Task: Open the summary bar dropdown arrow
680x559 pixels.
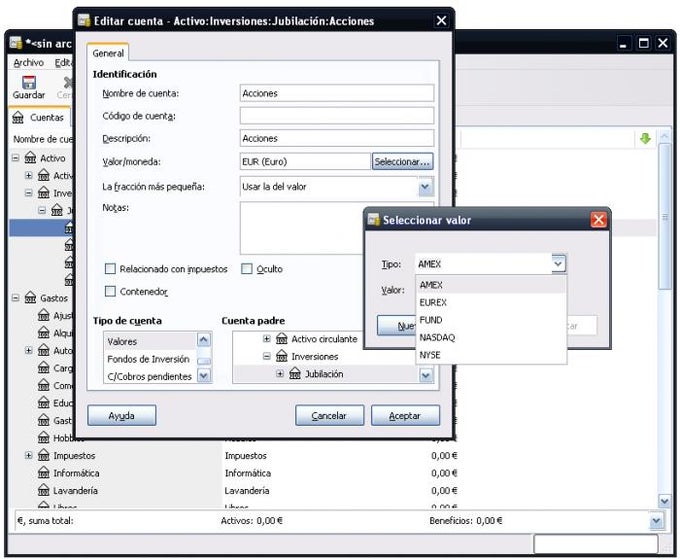Action: pos(656,521)
